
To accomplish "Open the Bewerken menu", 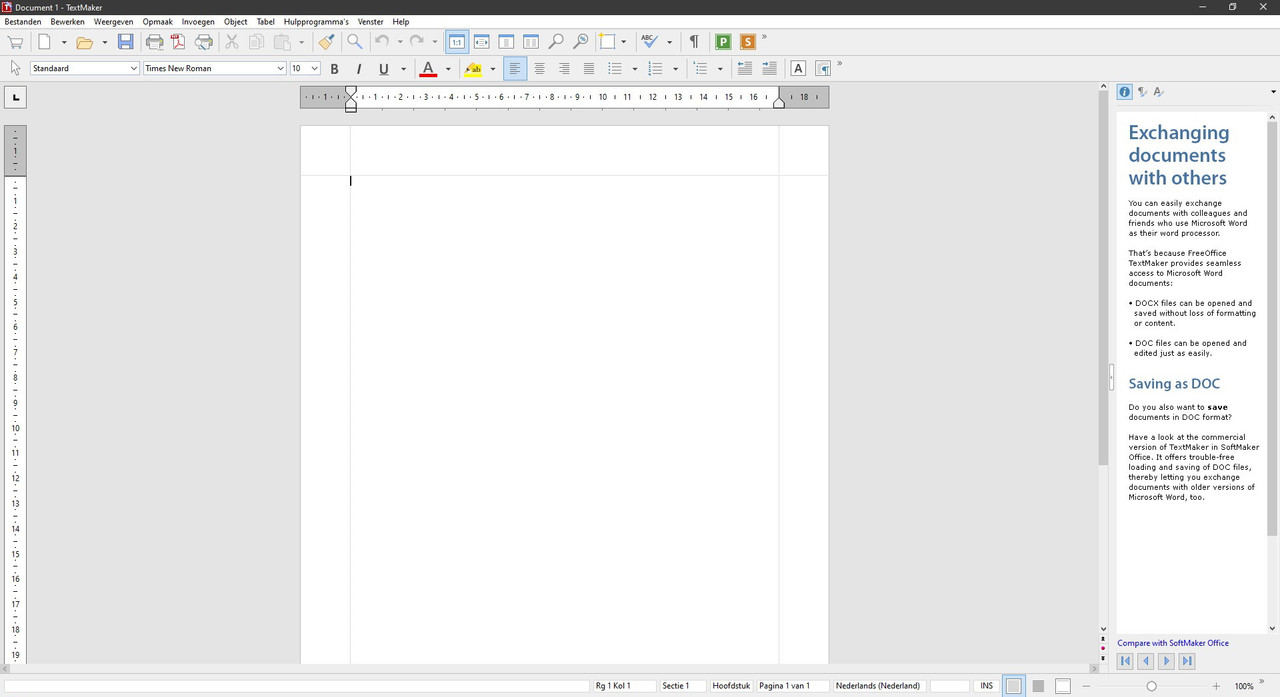I will tap(67, 21).
